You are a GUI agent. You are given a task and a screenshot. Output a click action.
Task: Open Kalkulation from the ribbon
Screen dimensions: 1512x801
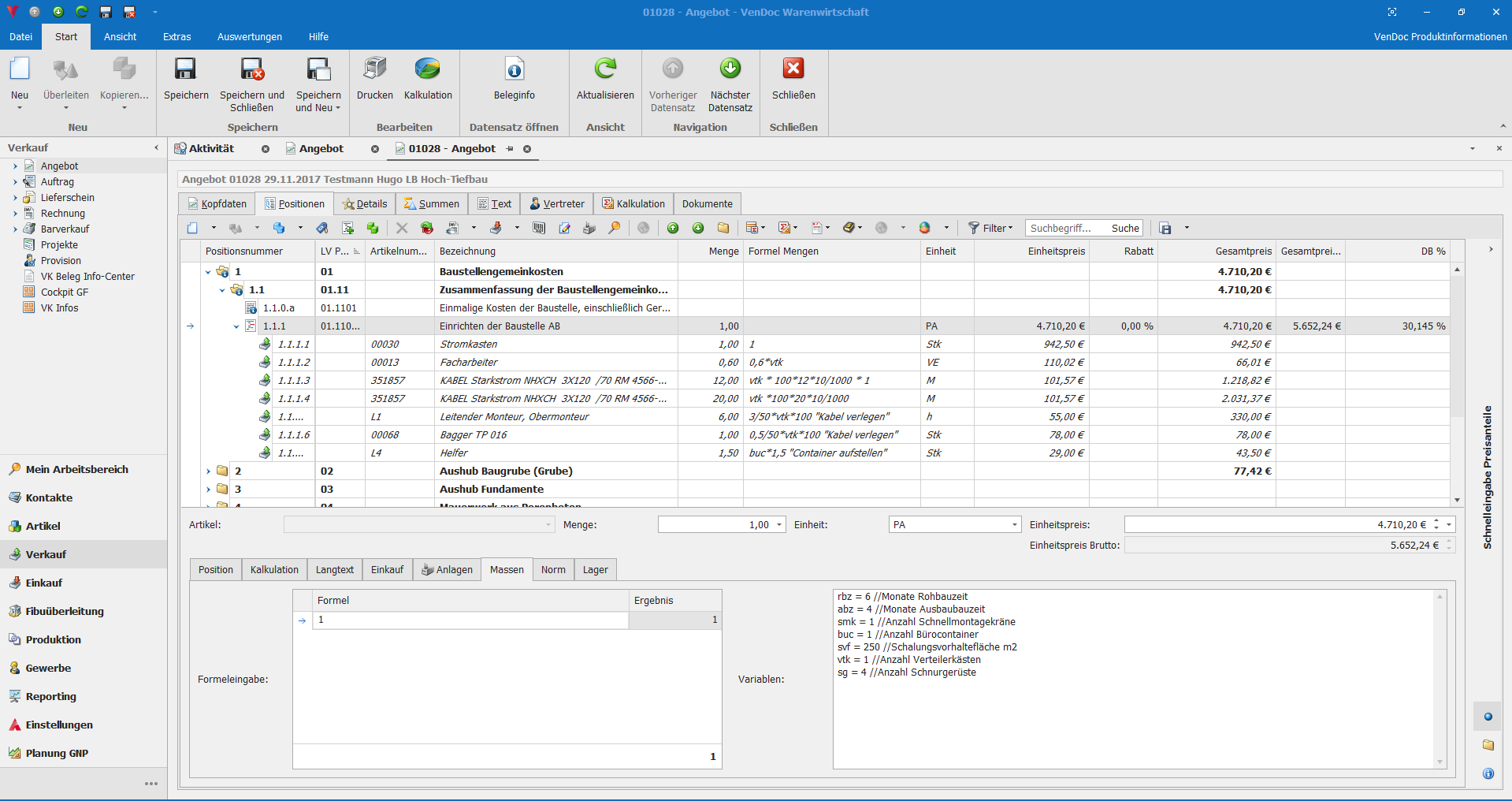[x=427, y=70]
